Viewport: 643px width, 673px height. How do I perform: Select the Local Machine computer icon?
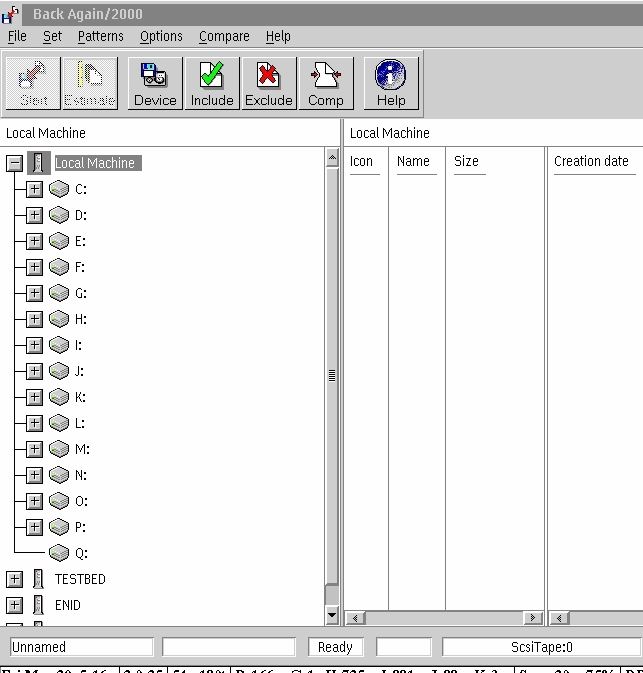tap(39, 163)
